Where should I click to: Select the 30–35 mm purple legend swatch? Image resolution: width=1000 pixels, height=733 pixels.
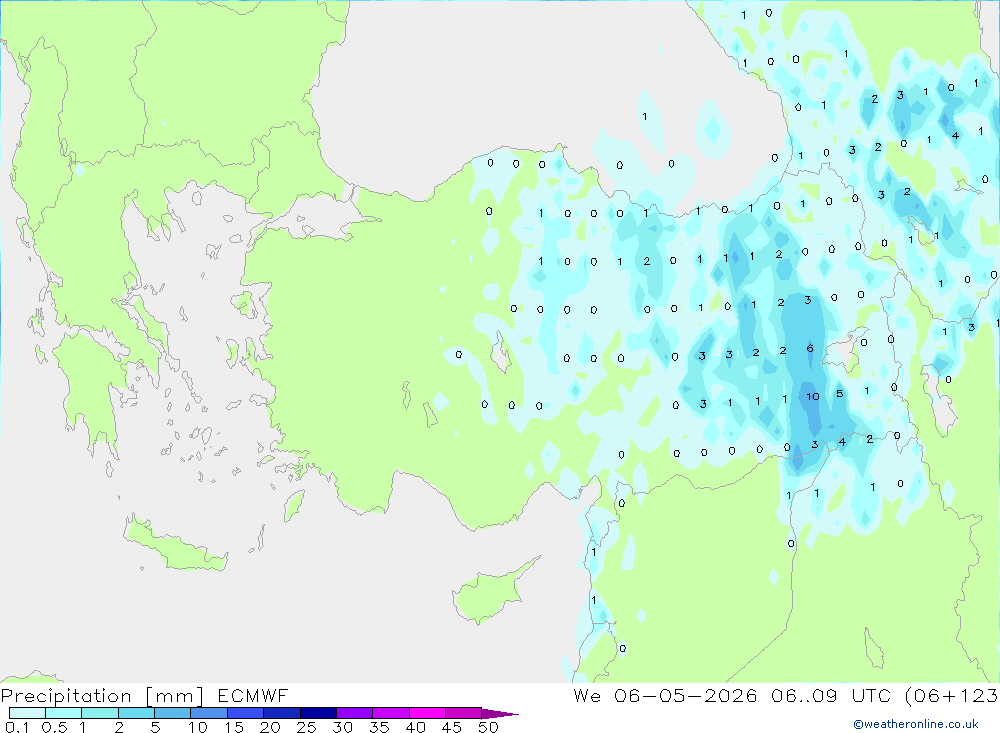click(x=355, y=713)
